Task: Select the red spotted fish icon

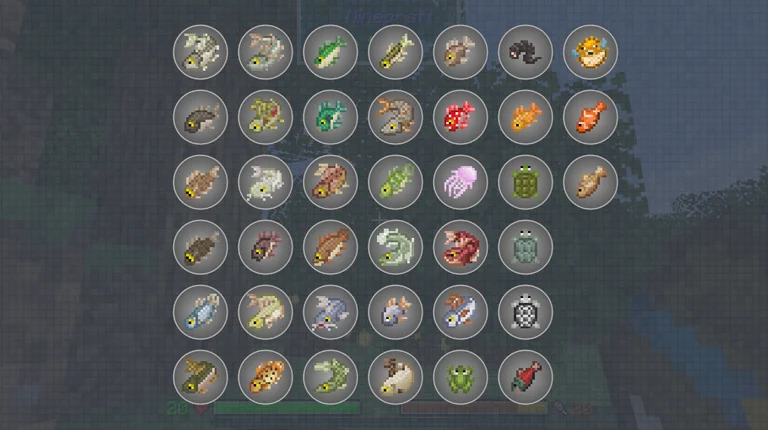Action: [x=460, y=117]
